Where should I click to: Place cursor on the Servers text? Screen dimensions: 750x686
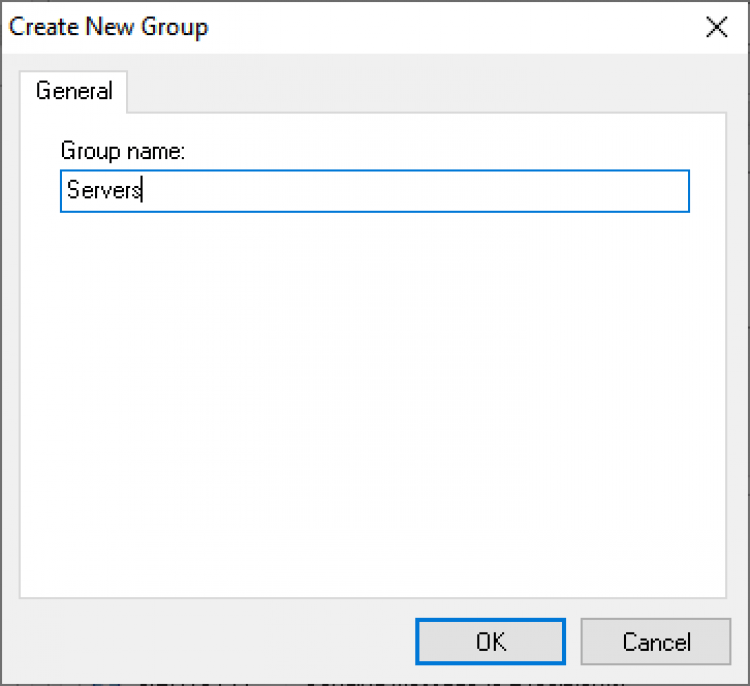[104, 191]
